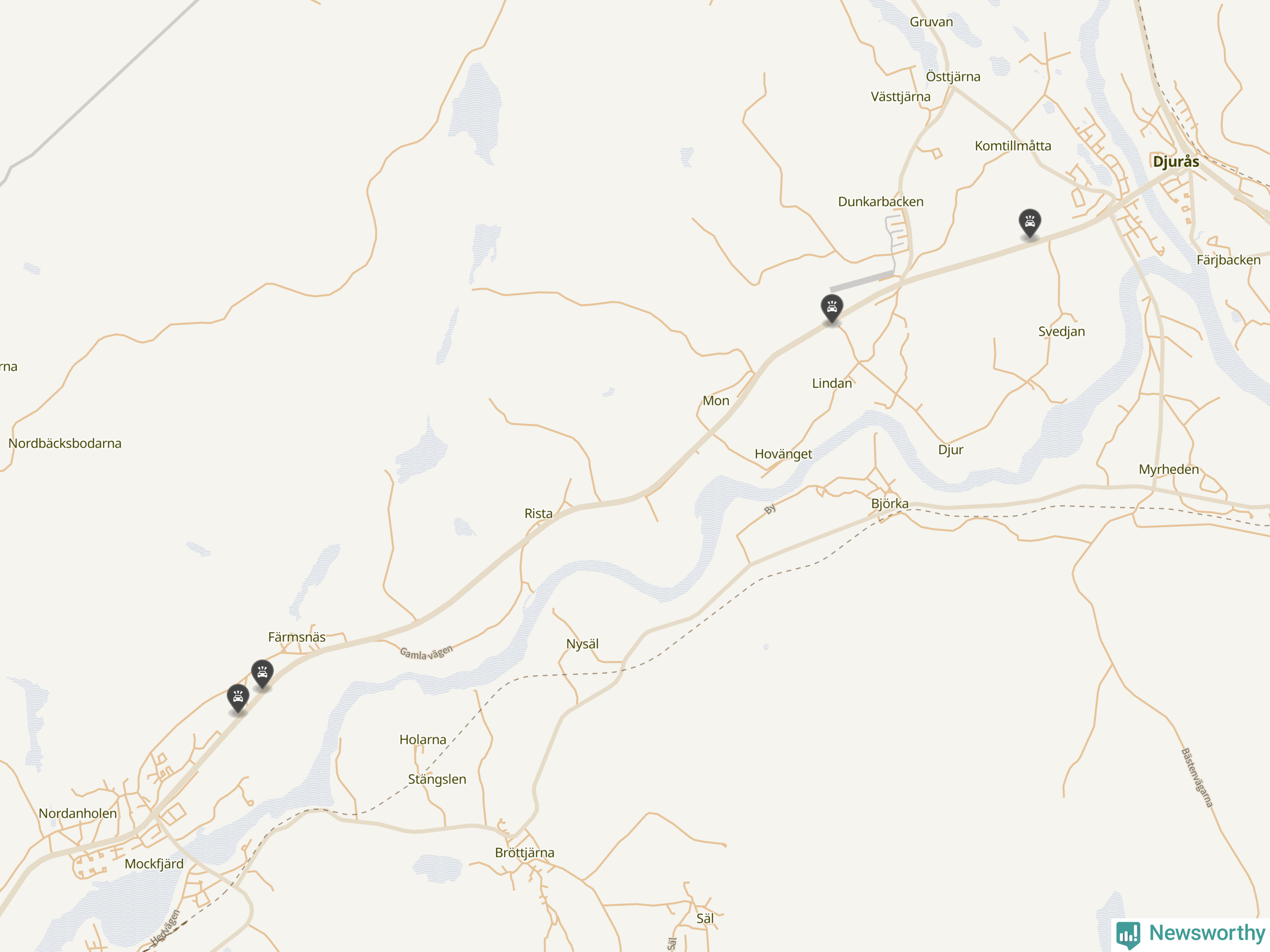Click the Dunkarbacken label
The image size is (1270, 952).
(881, 202)
